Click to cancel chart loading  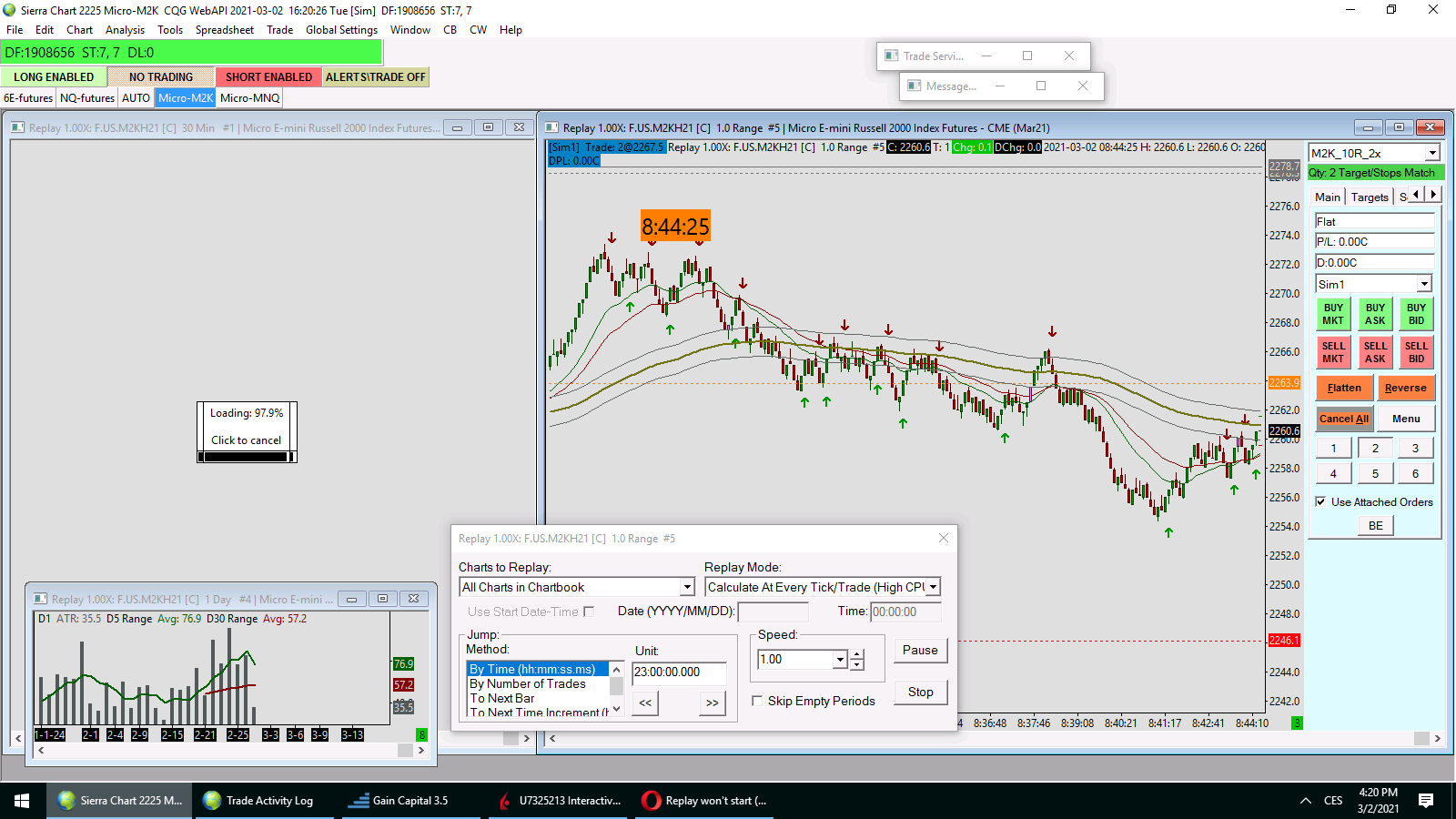(x=247, y=440)
